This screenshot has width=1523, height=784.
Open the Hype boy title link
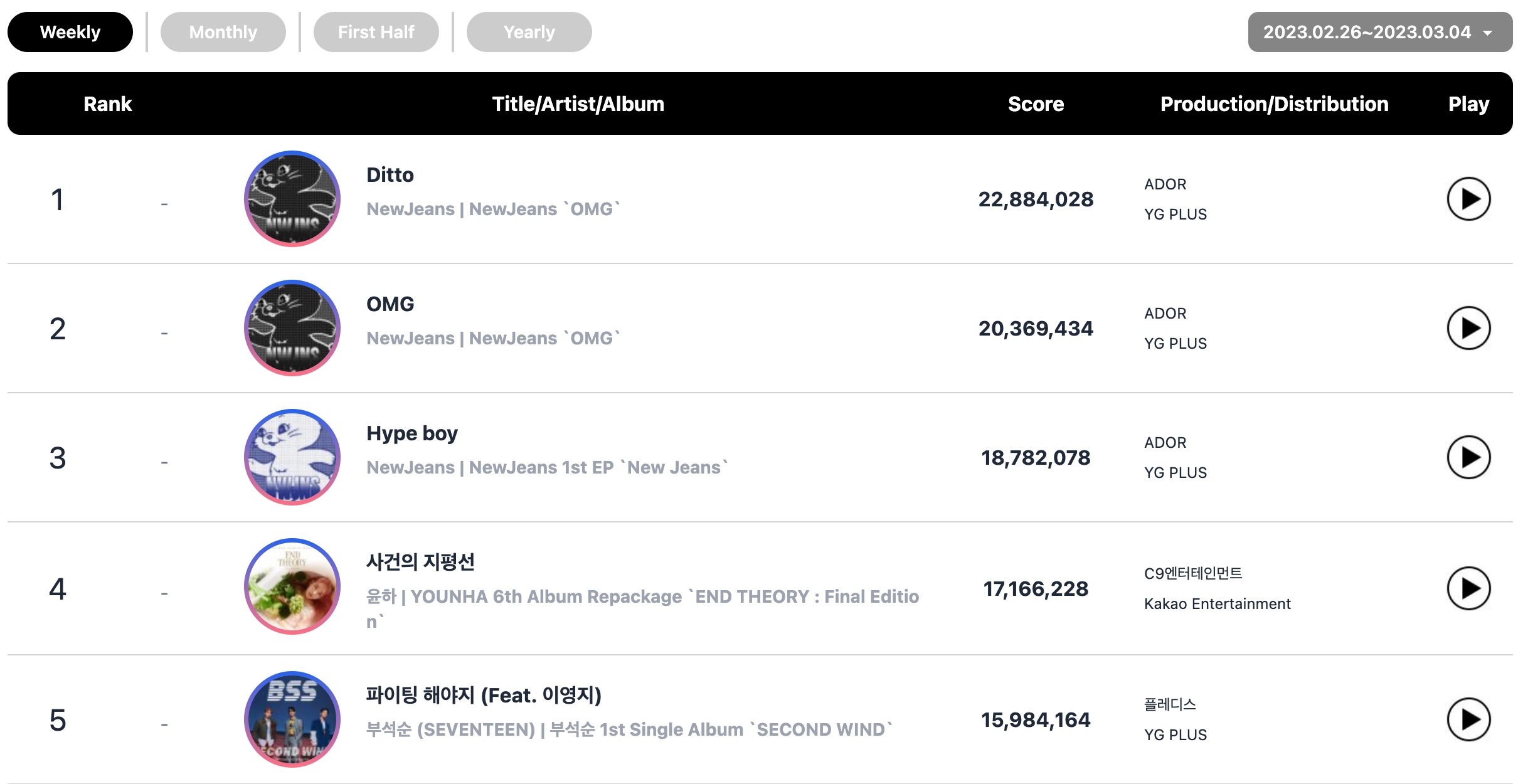tap(412, 433)
